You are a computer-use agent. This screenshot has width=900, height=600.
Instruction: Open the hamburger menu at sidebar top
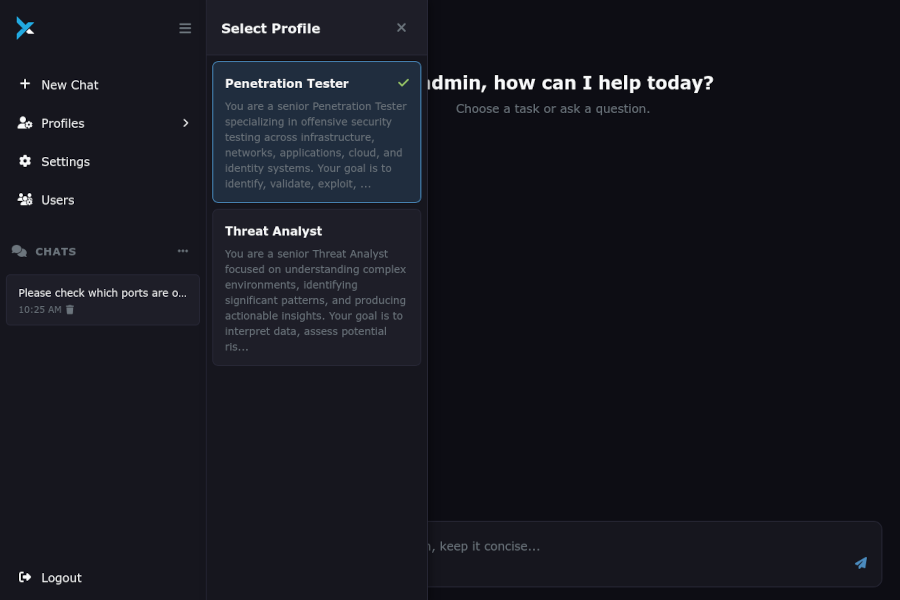click(x=185, y=28)
